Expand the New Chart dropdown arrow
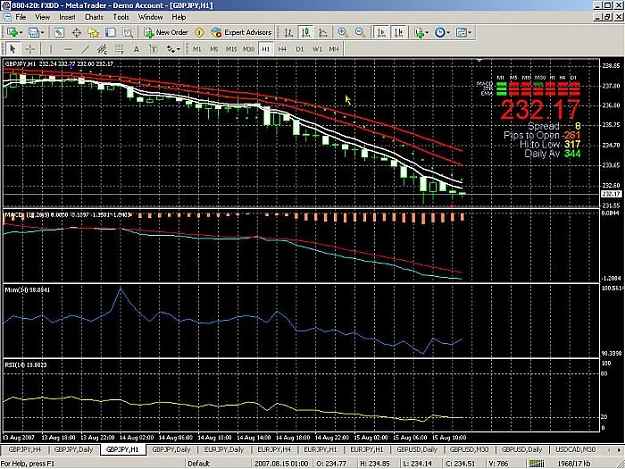Viewport: 625px width, 469px height. pos(21,32)
